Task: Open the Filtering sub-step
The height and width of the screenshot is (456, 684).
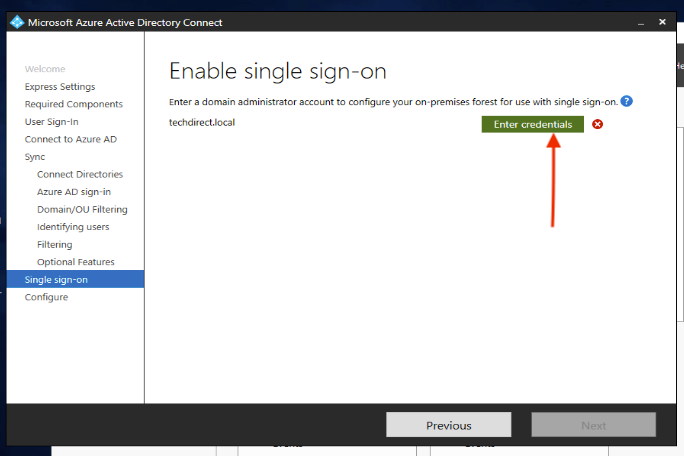Action: (x=55, y=244)
